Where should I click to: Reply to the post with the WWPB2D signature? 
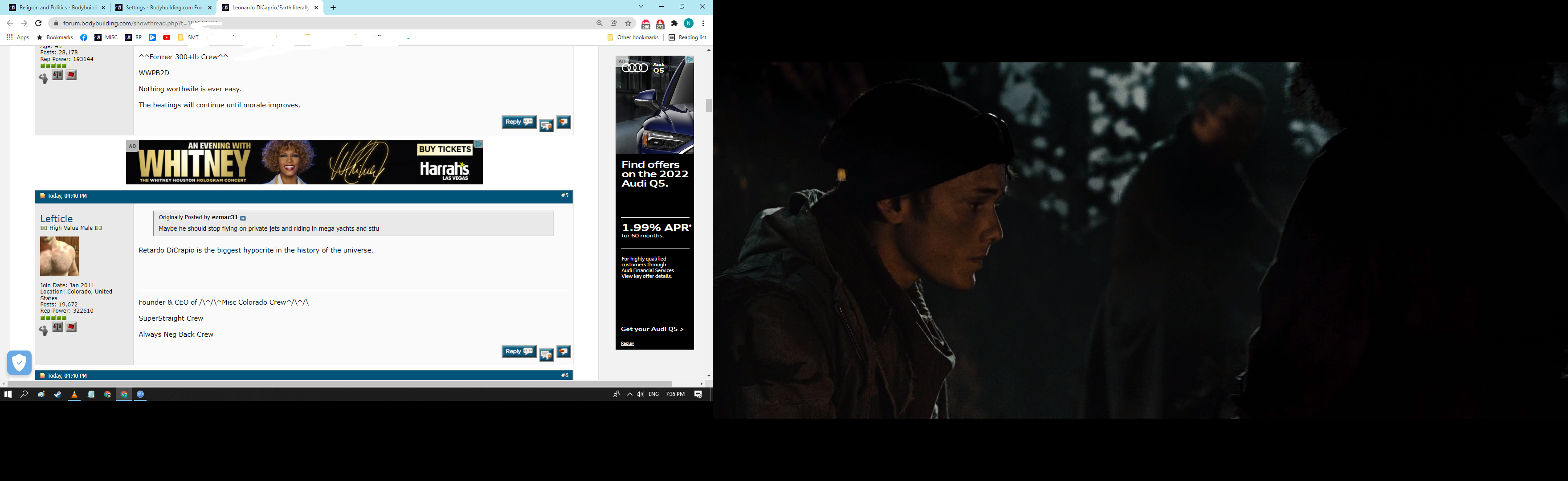pos(519,122)
